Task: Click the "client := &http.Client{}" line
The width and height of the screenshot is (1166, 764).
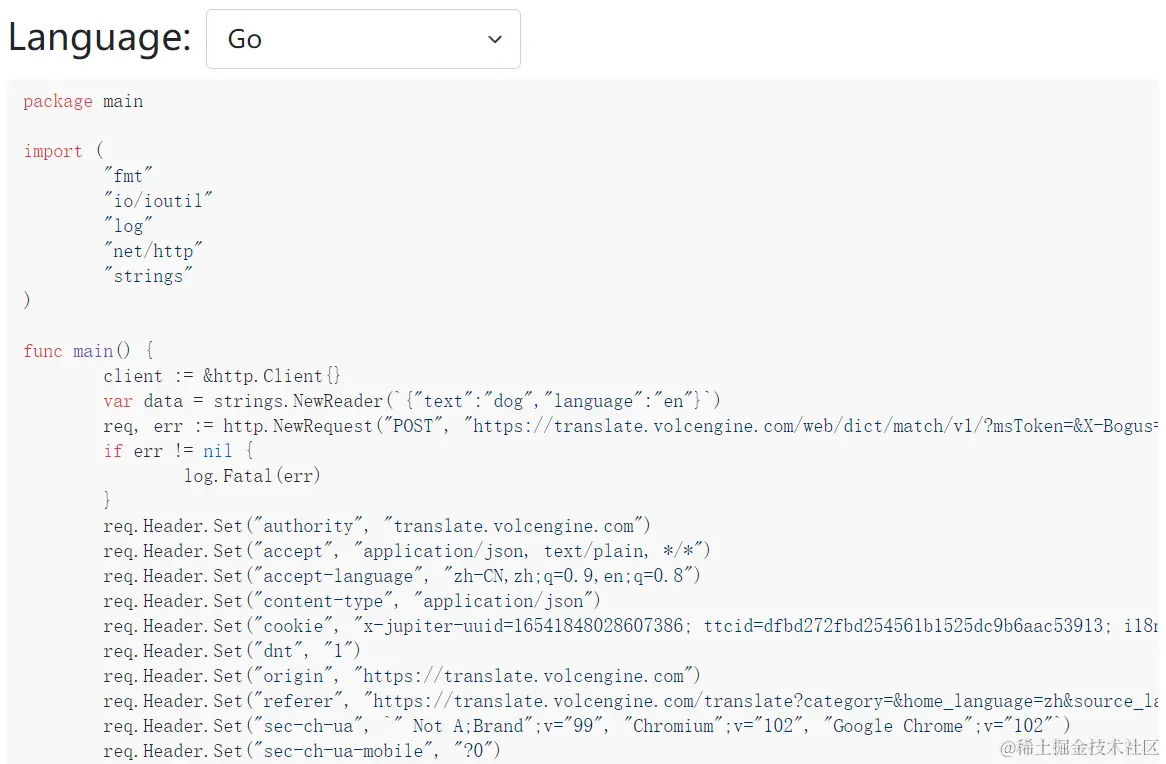Action: coord(222,376)
